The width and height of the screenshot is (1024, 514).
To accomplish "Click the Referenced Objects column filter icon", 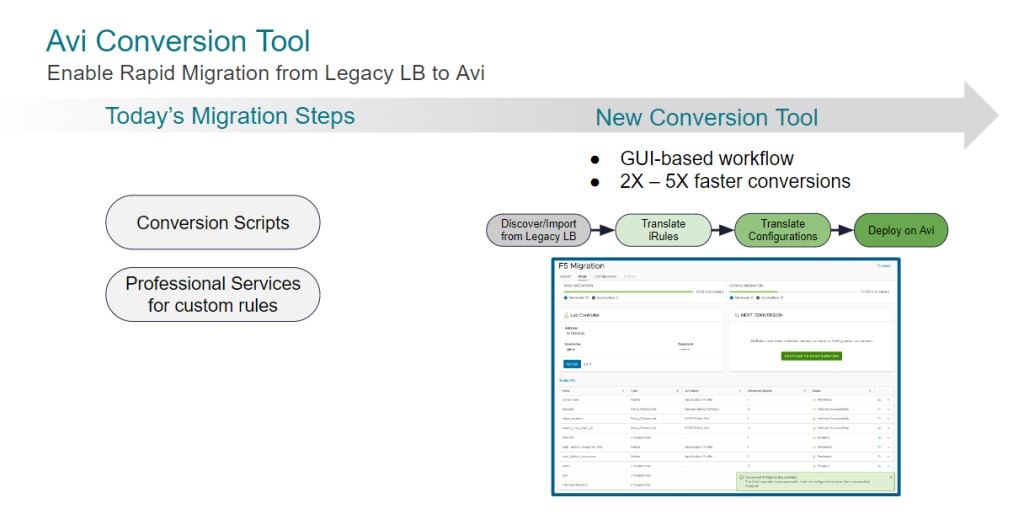I will point(805,391).
